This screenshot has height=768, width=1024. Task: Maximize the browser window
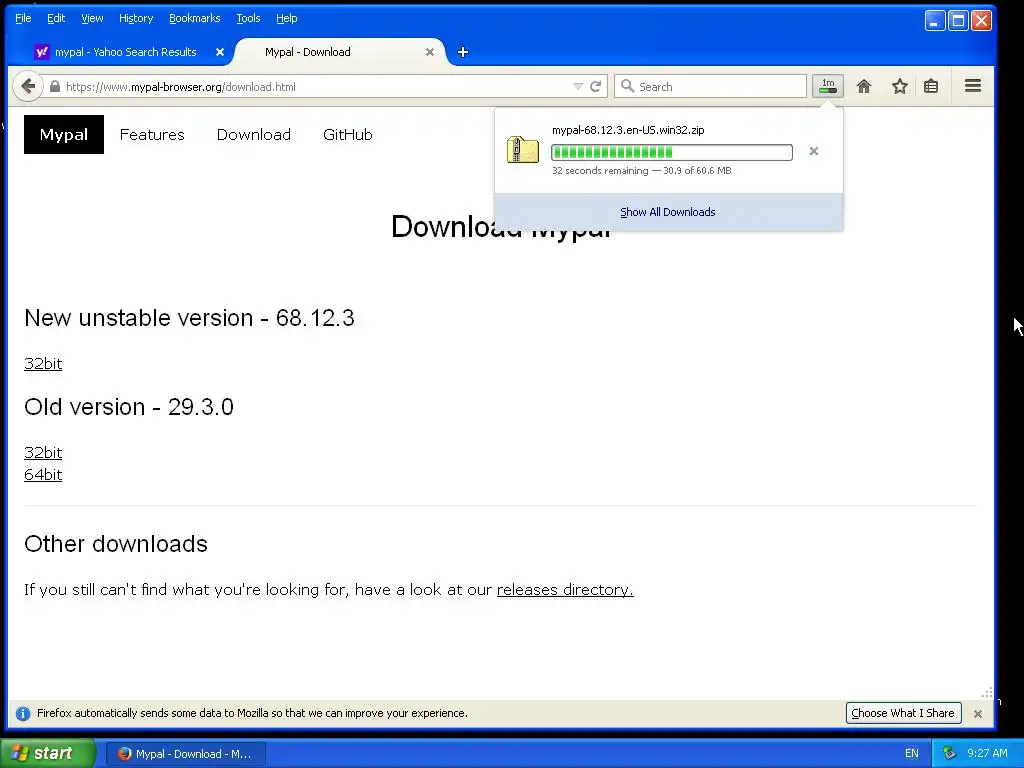pos(958,21)
